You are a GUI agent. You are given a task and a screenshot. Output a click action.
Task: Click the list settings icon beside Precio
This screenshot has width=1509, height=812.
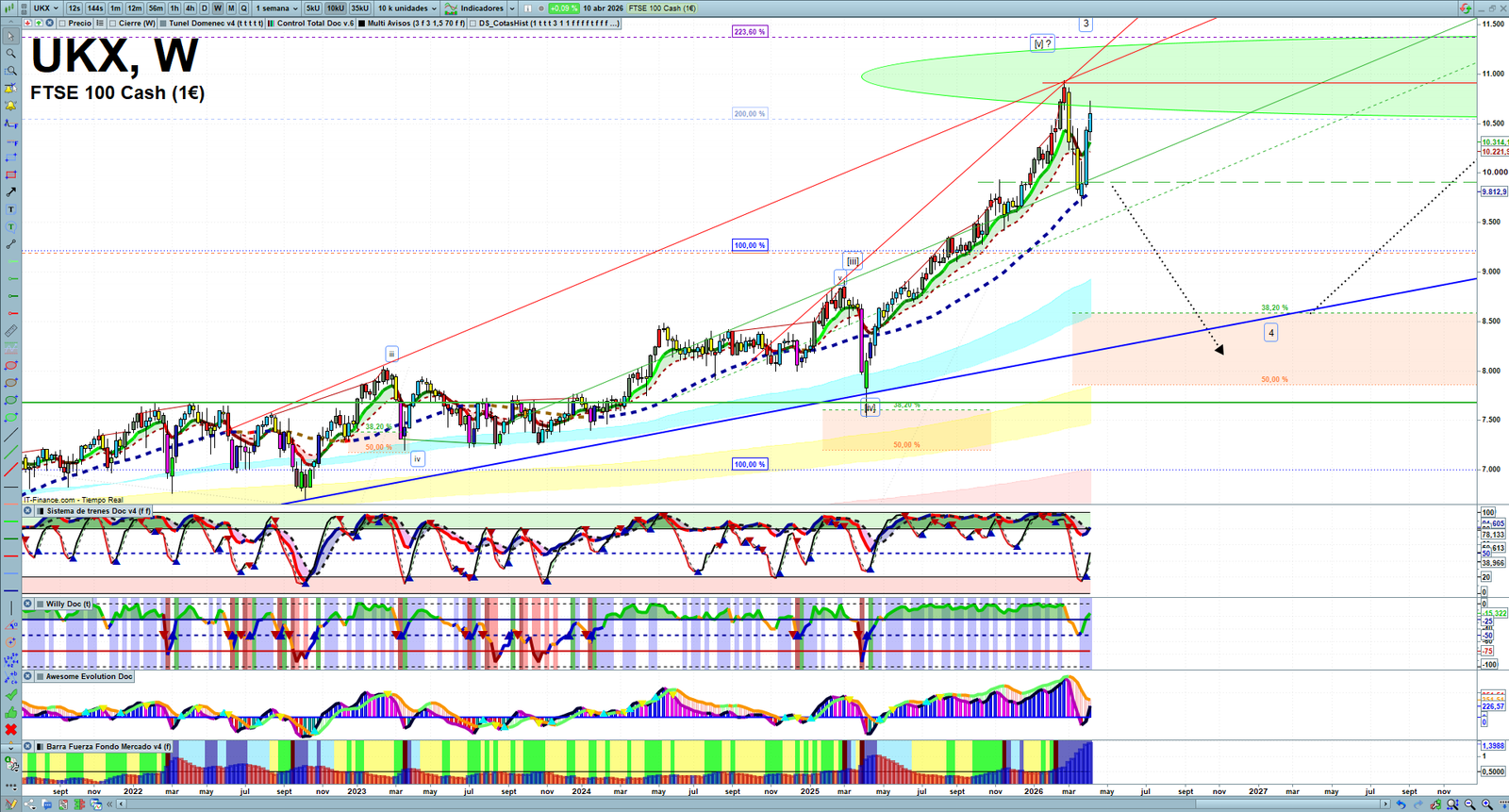coord(100,24)
